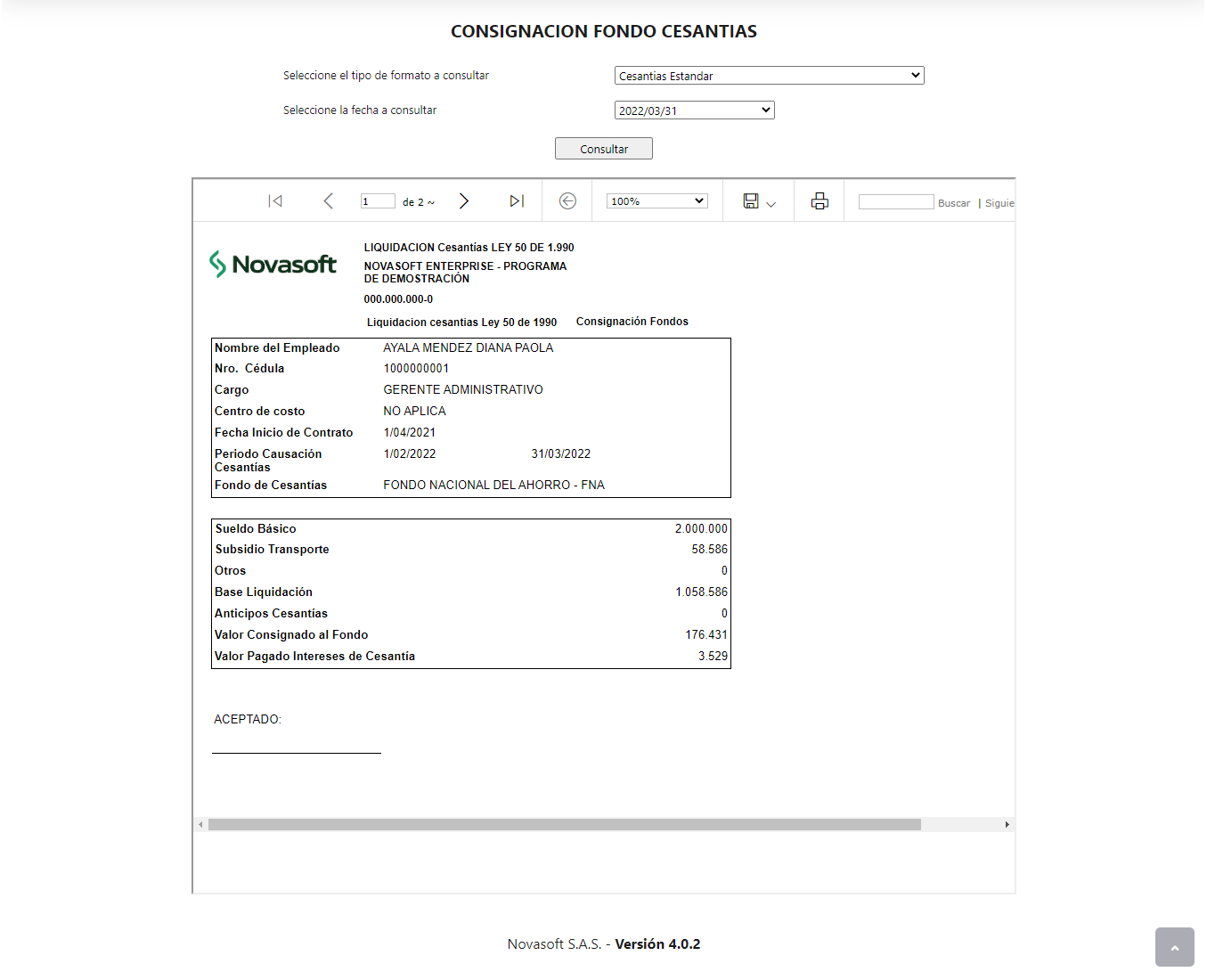The height and width of the screenshot is (980, 1207).
Task: Click the 'Anticipos Cesantías' row label
Action: tap(271, 613)
